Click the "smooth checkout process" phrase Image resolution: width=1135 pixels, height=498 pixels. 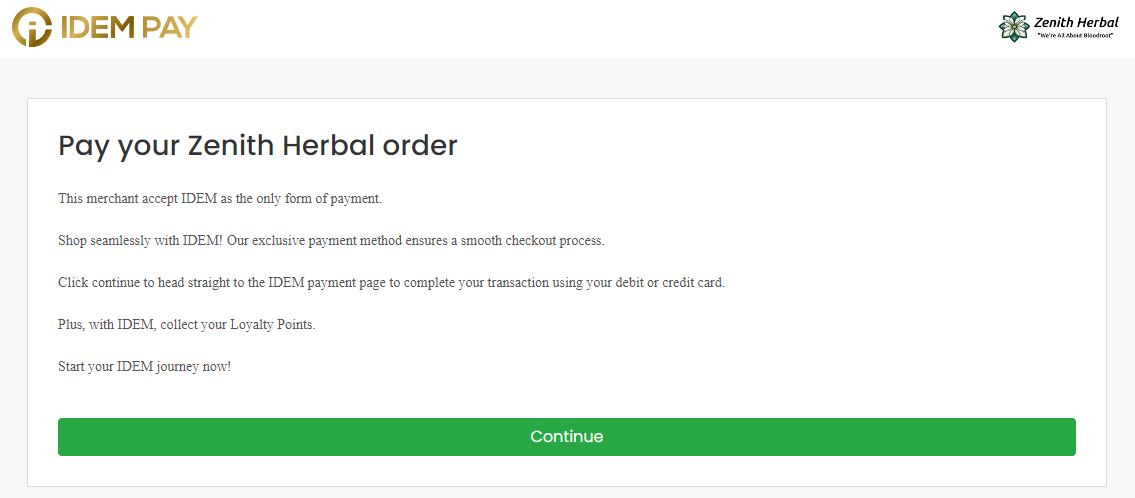pyautogui.click(x=529, y=241)
